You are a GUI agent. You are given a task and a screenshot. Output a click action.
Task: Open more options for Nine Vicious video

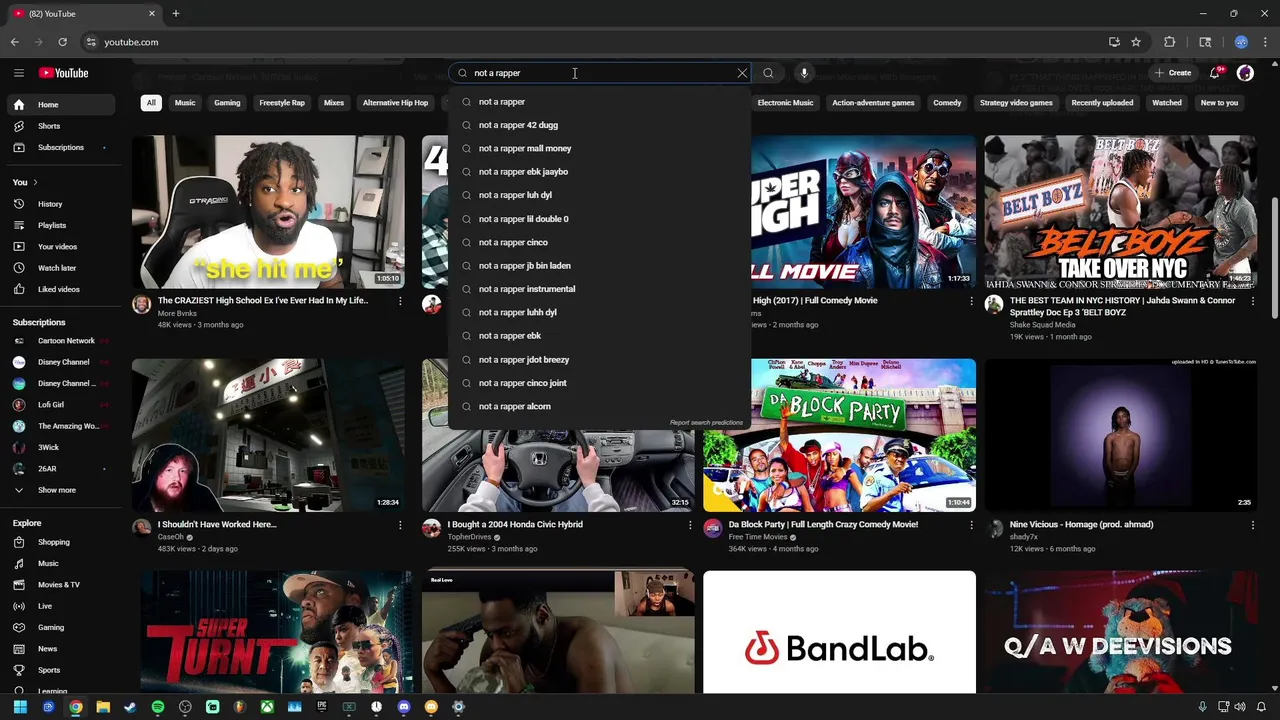click(x=1252, y=525)
